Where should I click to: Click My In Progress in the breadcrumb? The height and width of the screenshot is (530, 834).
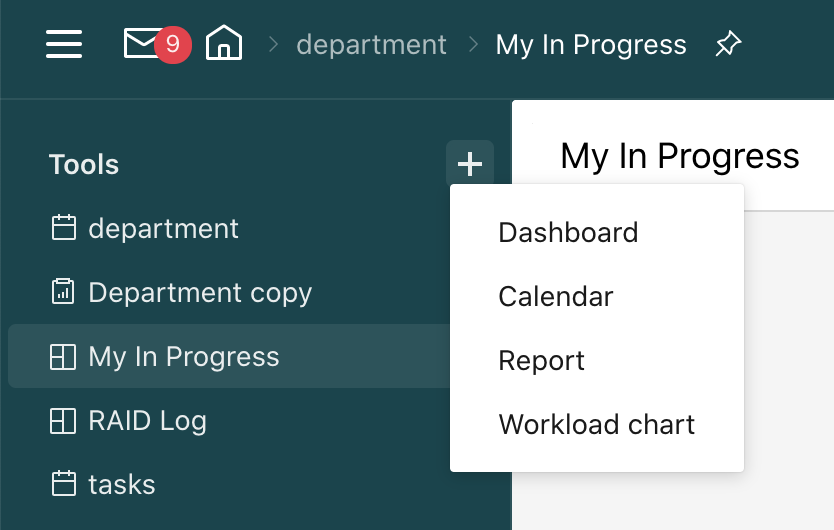tap(591, 45)
